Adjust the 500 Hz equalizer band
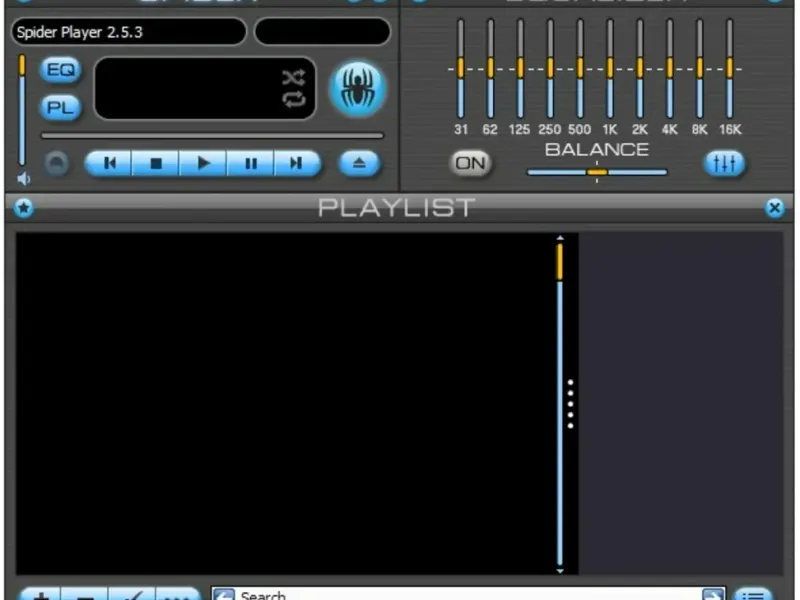800x600 pixels. pyautogui.click(x=580, y=69)
